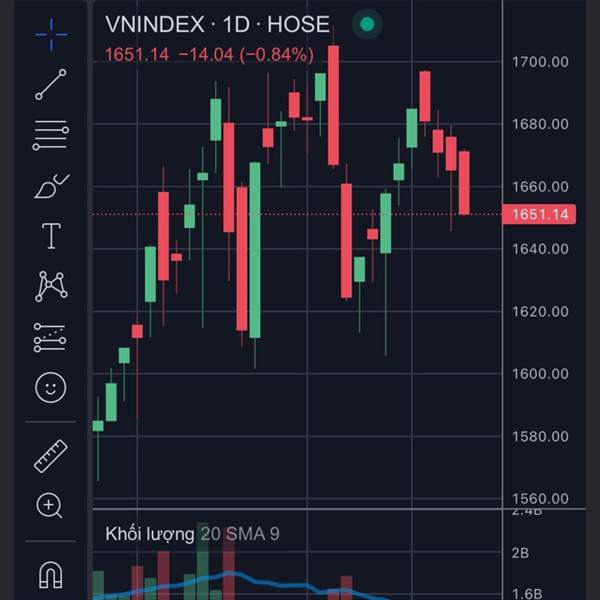Select the brush drawing tool

tap(51, 186)
